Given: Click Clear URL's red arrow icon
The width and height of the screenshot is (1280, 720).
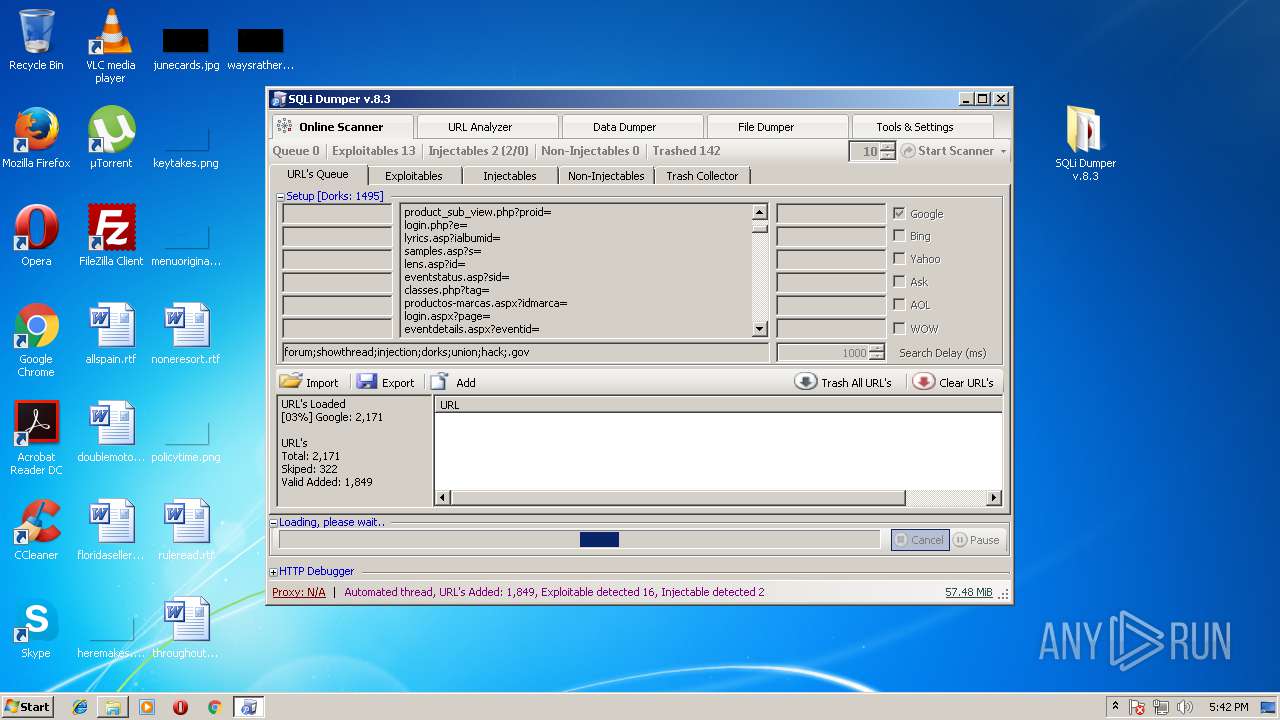Looking at the screenshot, I should (x=923, y=382).
